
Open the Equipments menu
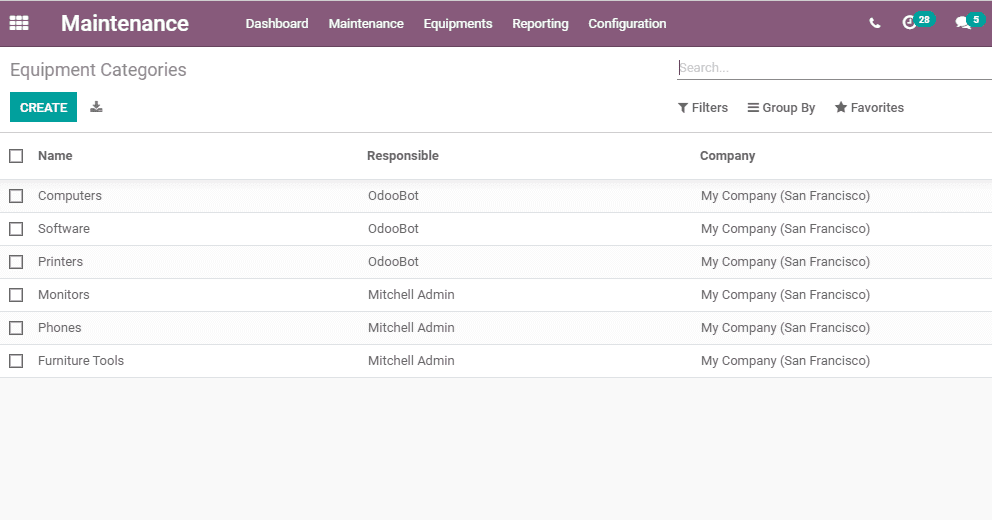pyautogui.click(x=458, y=23)
